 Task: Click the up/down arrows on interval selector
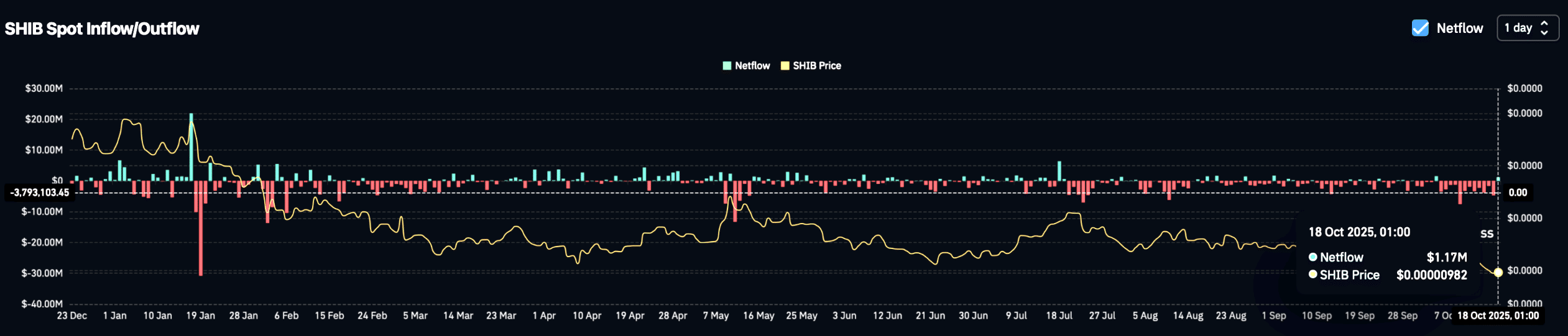(x=1544, y=28)
